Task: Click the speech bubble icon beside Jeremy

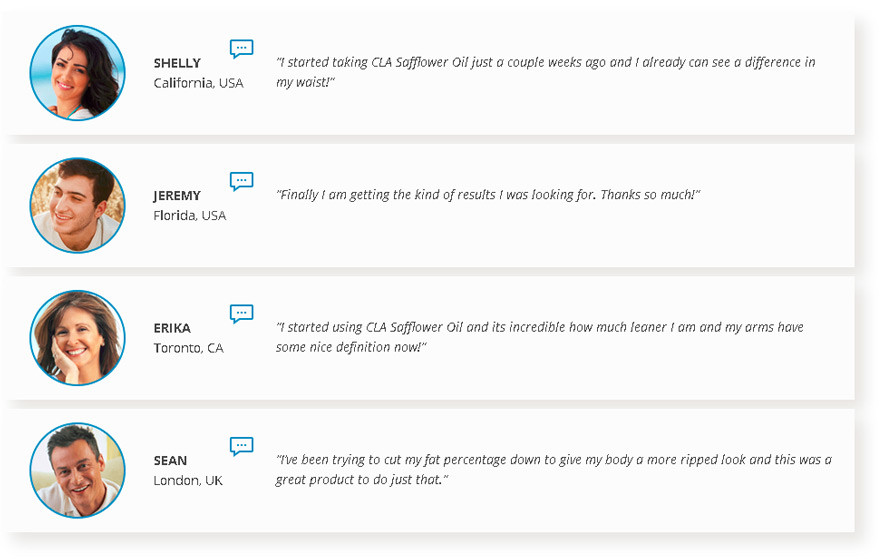Action: pos(241,181)
